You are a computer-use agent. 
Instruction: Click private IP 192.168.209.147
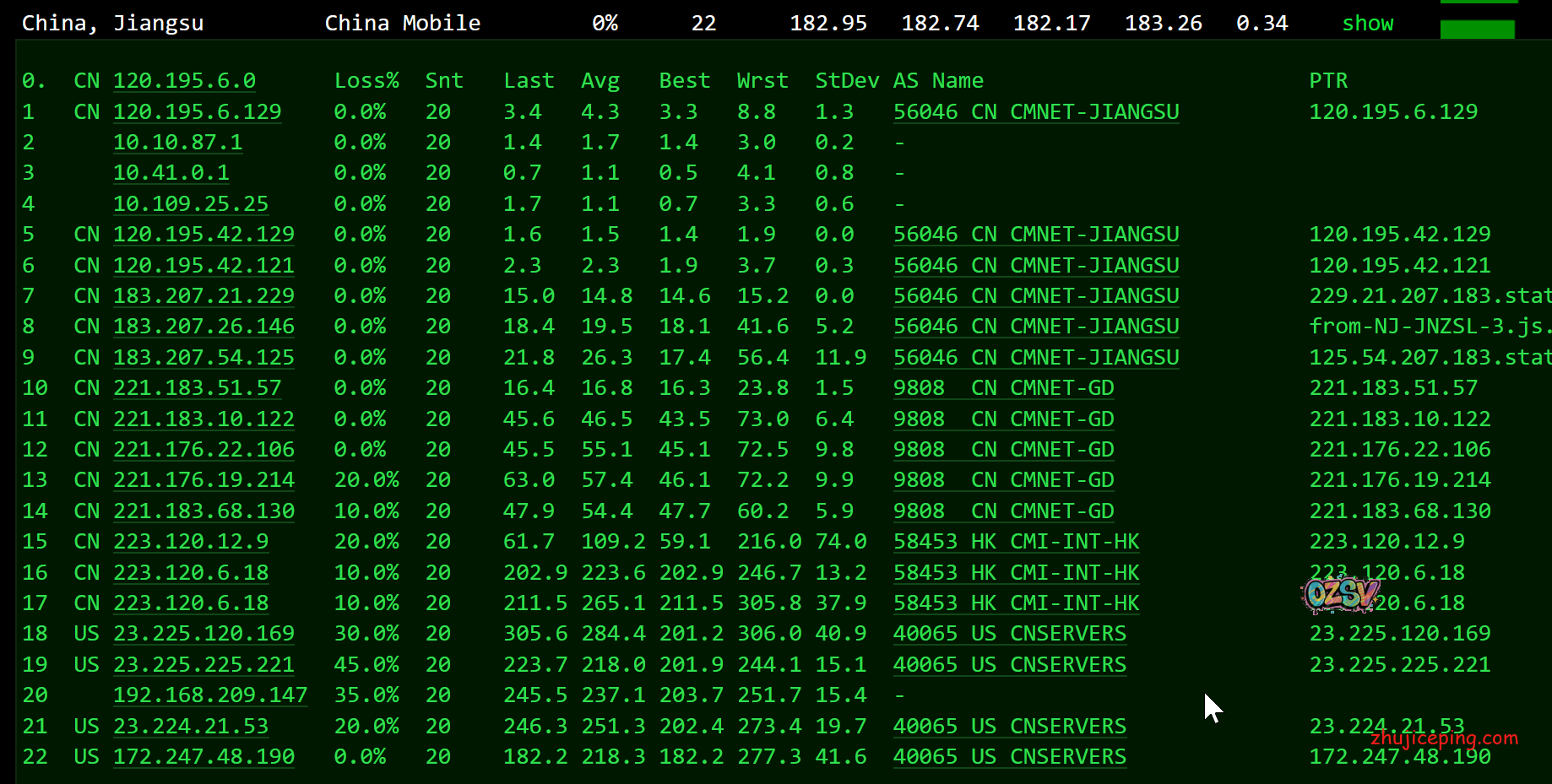click(x=210, y=695)
